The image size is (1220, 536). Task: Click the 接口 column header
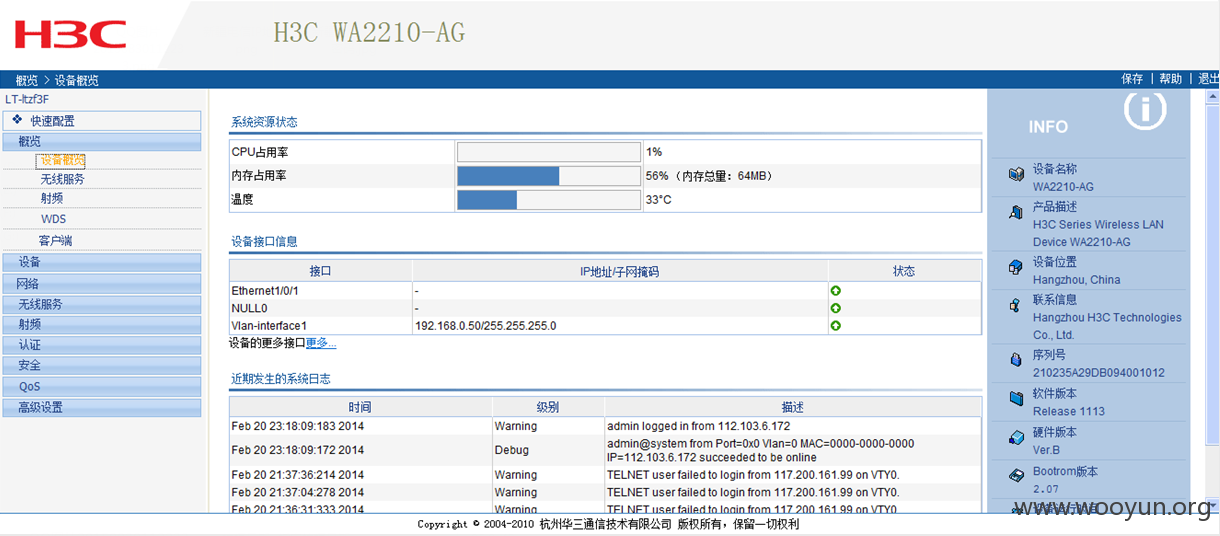[321, 271]
